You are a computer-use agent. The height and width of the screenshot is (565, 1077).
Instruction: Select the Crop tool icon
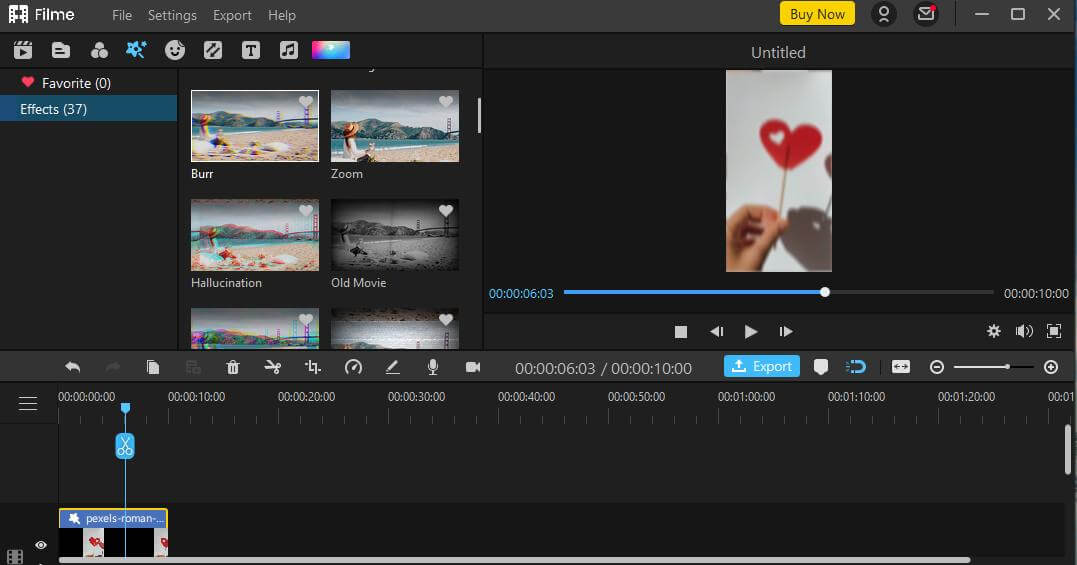click(313, 367)
